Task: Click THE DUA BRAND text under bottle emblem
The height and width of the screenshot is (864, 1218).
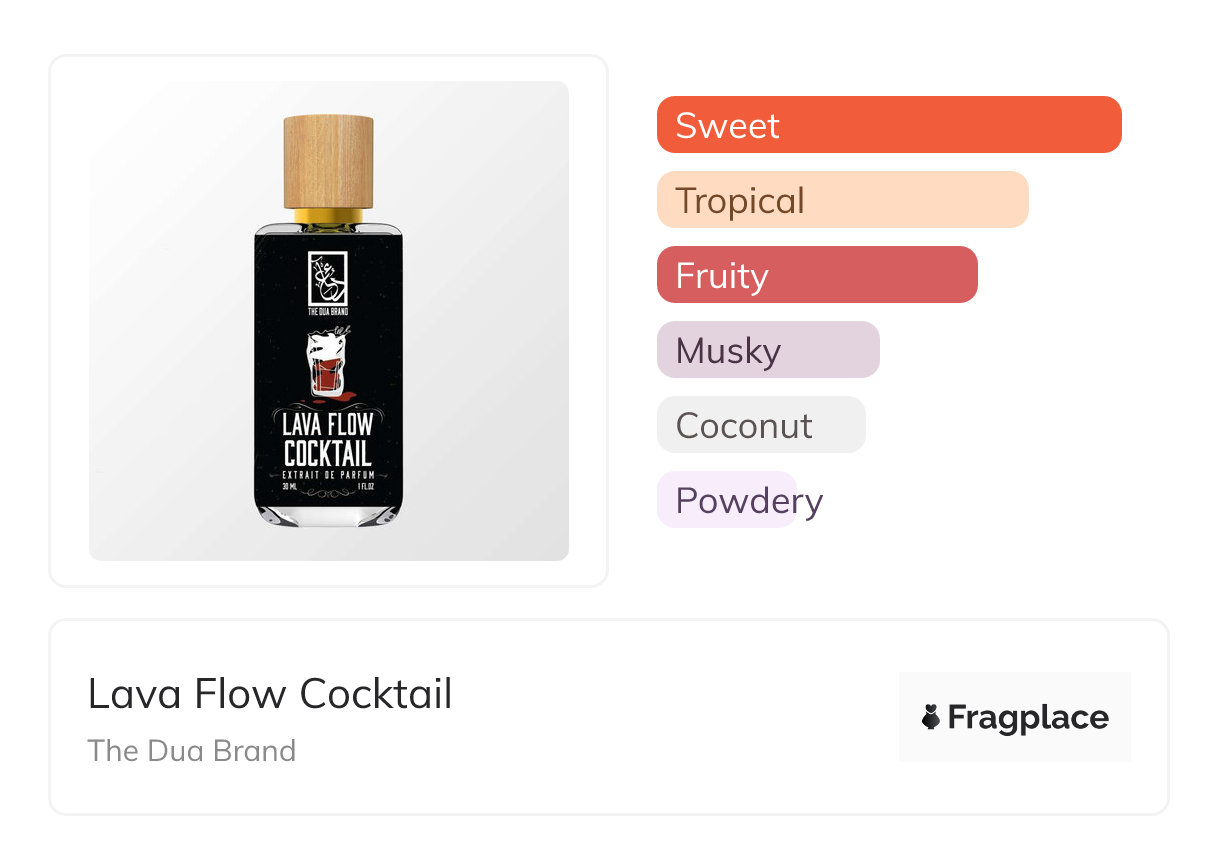Action: coord(328,312)
